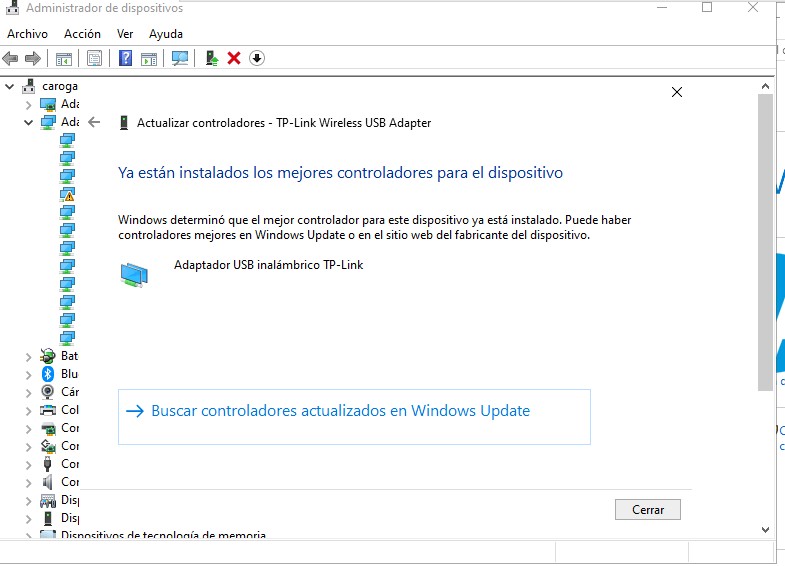Viewport: 785px width, 566px height.
Task: Collapse the caroga root computer node
Action: (x=9, y=86)
